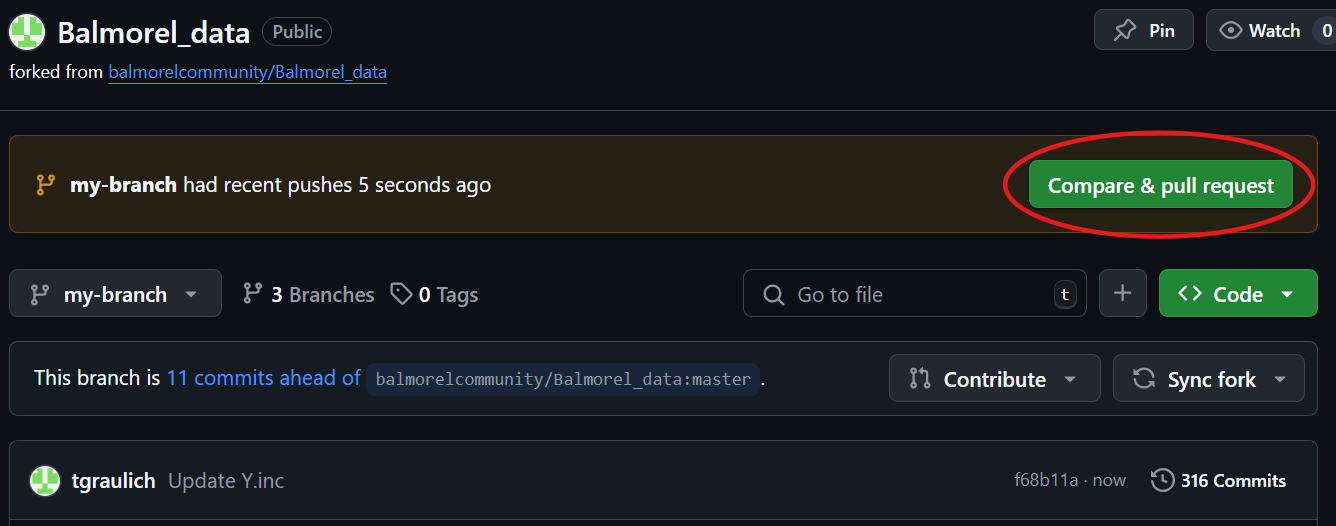Open the Contribute dropdown menu
Image resolution: width=1336 pixels, height=526 pixels.
(994, 379)
